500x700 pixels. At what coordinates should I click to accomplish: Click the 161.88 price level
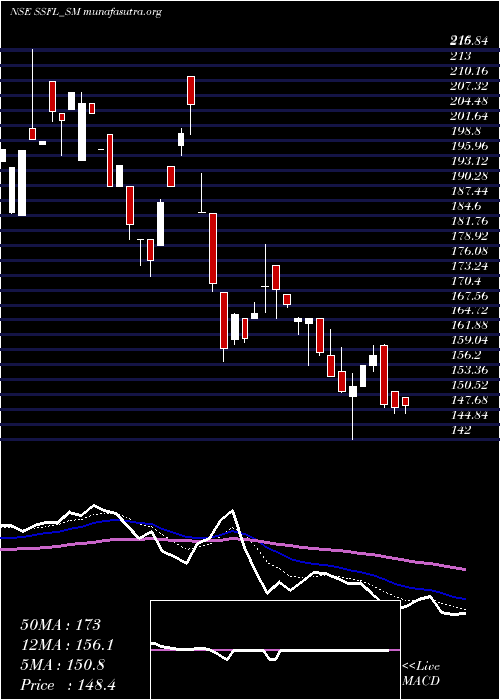[469, 325]
